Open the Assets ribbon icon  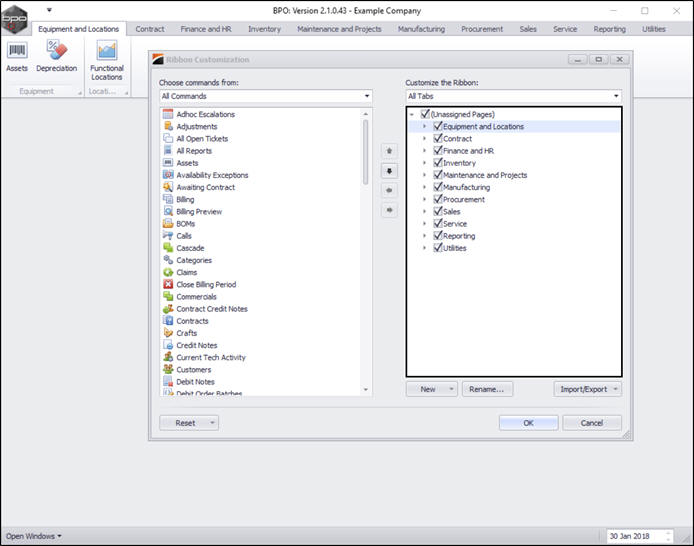[17, 56]
